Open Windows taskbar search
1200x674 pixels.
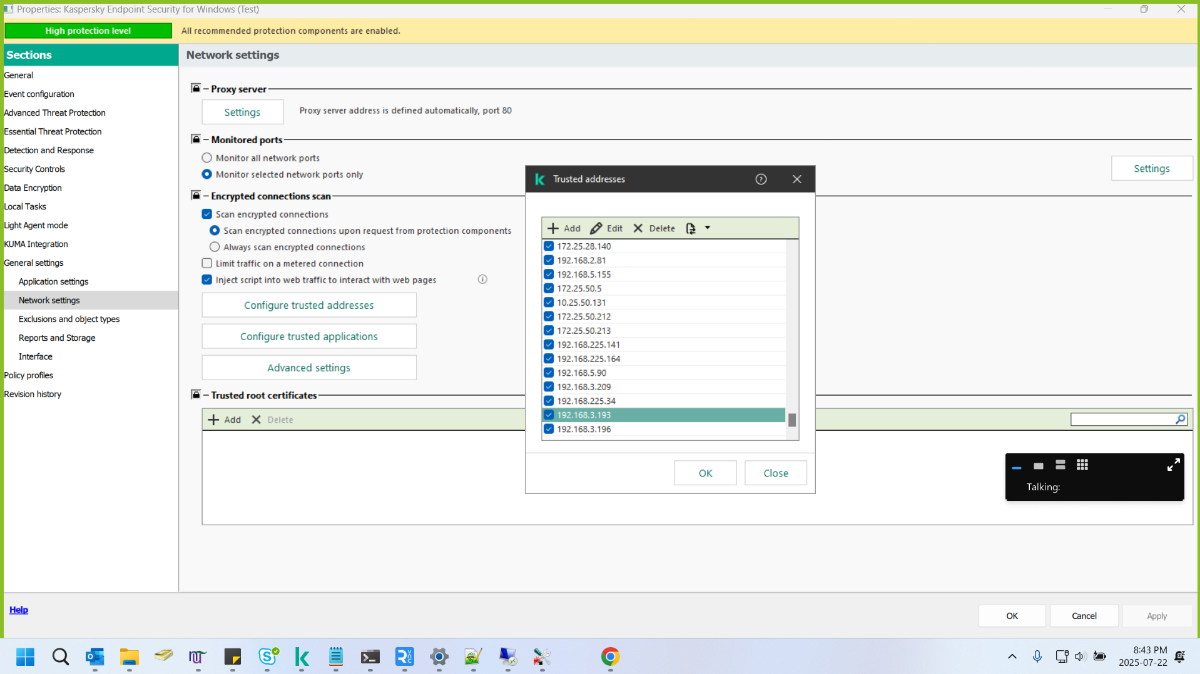pos(60,657)
